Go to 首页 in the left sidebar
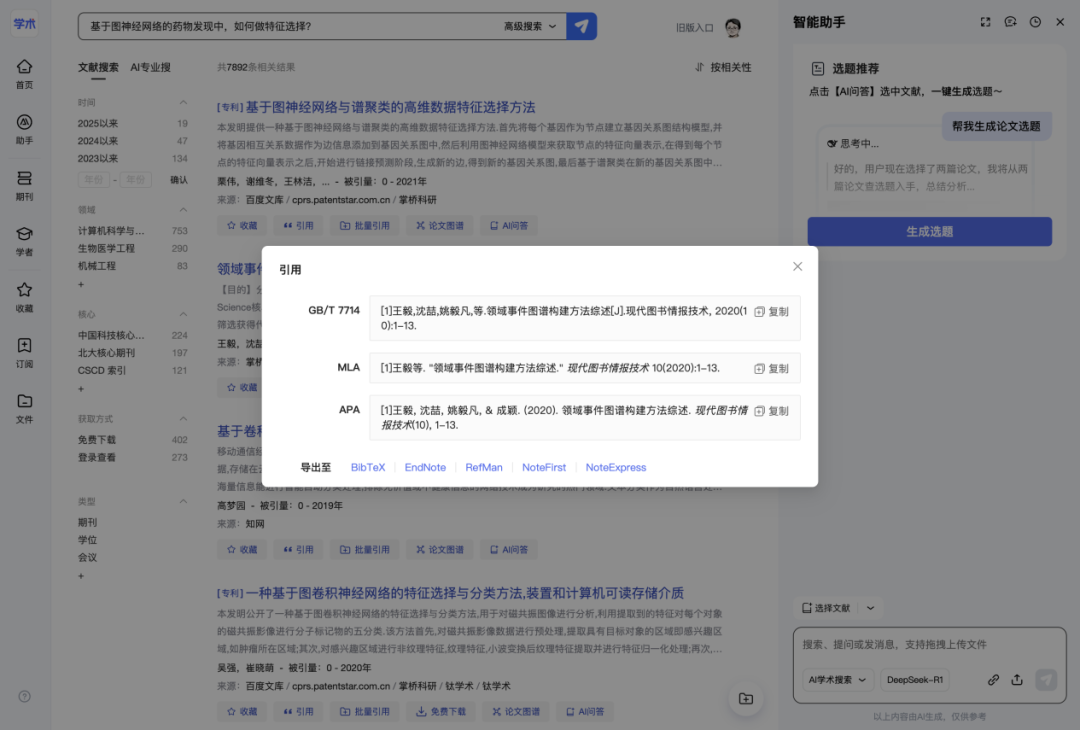The height and width of the screenshot is (730, 1080). [24, 74]
